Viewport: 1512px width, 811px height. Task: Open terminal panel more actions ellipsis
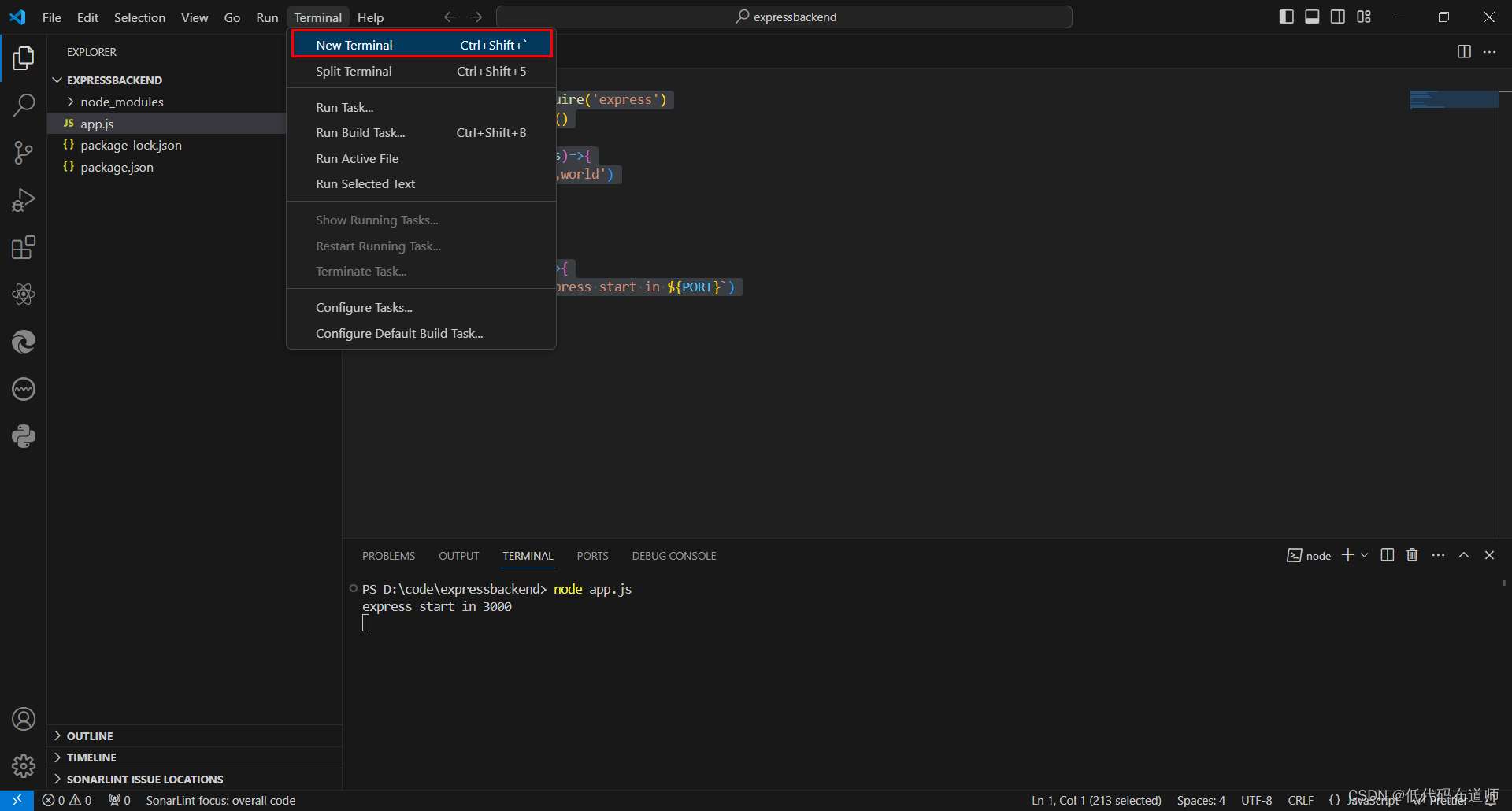pos(1438,555)
